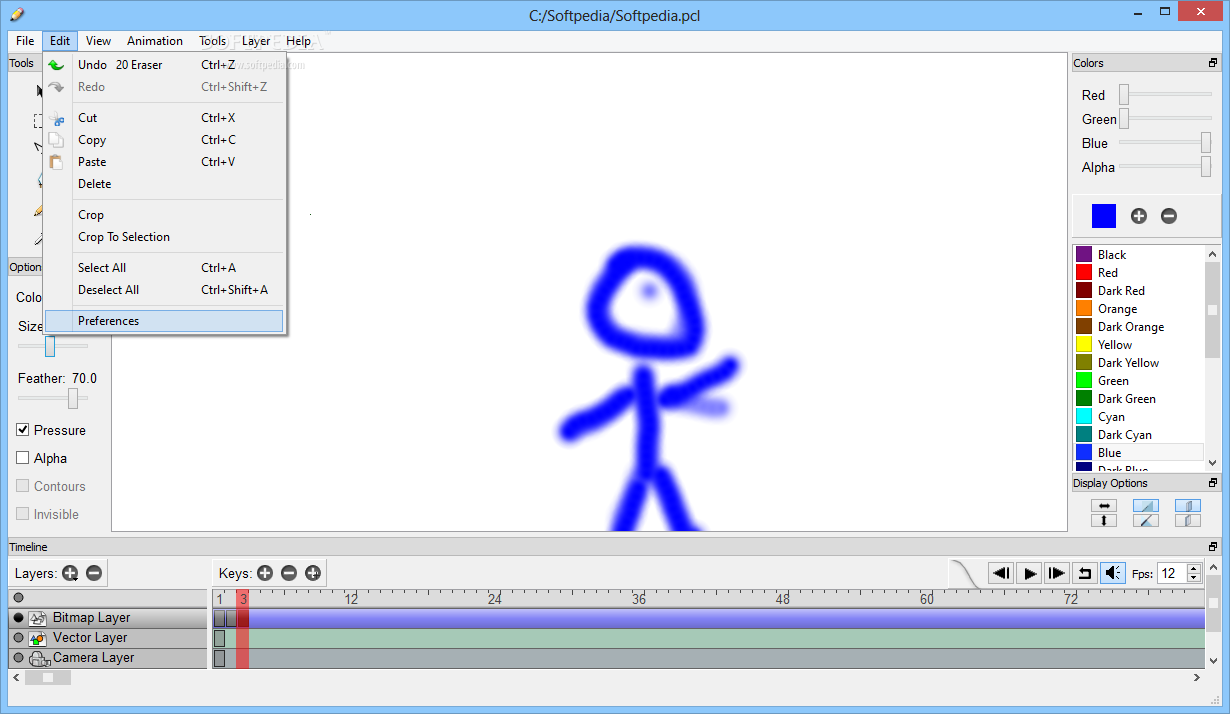Toggle loop playback button
Viewport: 1230px width, 714px height.
(x=1085, y=573)
